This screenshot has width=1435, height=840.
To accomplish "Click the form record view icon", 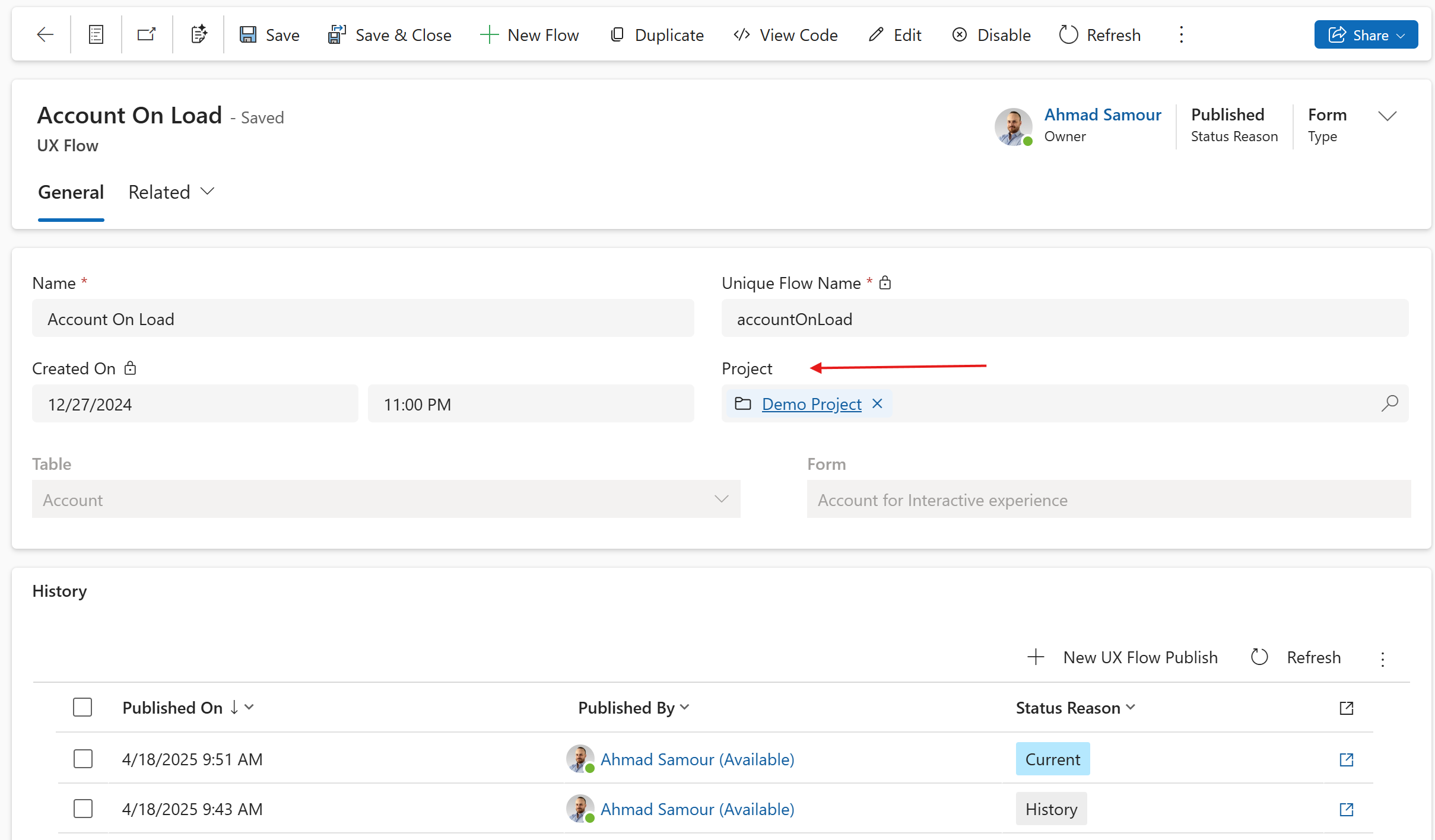I will click(96, 35).
